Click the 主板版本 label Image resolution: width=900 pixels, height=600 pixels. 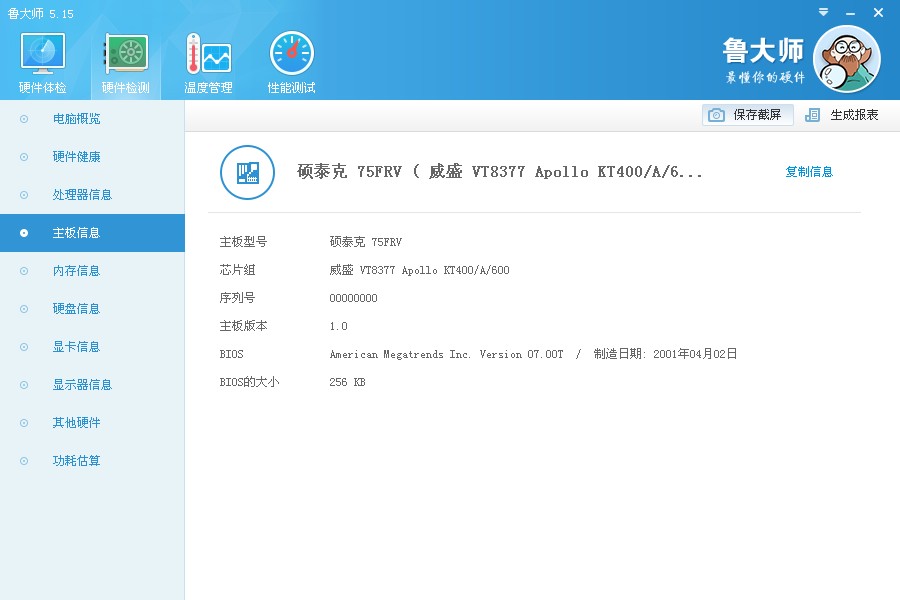click(243, 326)
